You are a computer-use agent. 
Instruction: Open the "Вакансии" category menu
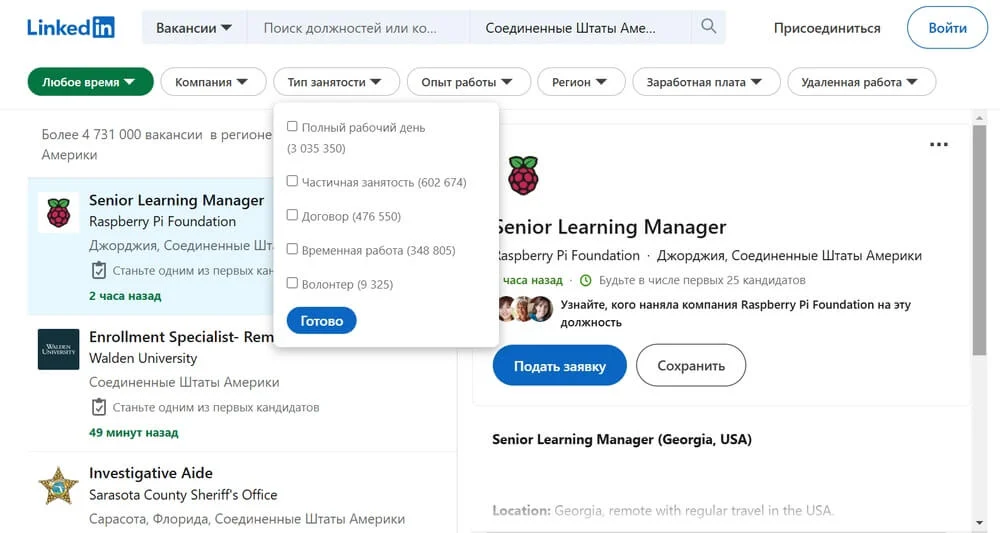click(194, 28)
